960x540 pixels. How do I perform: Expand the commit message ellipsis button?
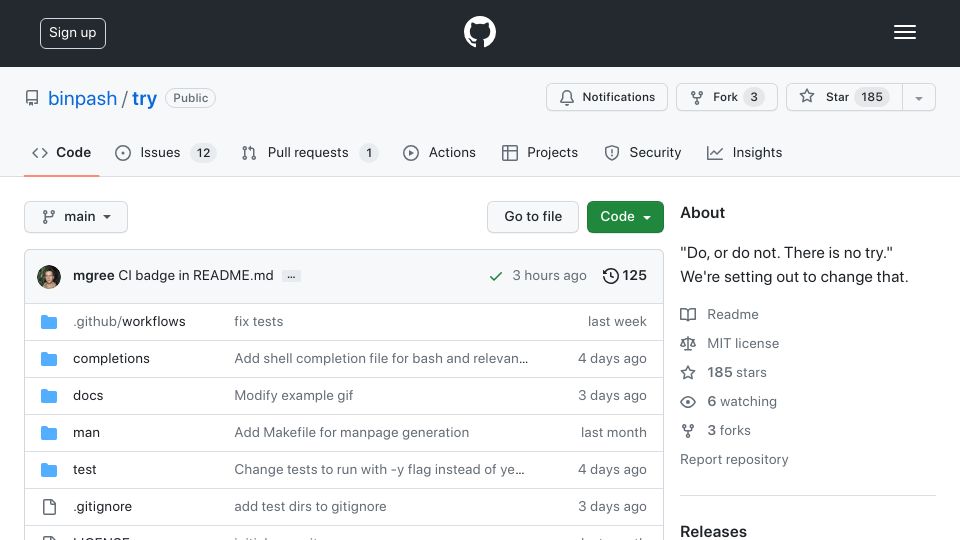click(291, 276)
